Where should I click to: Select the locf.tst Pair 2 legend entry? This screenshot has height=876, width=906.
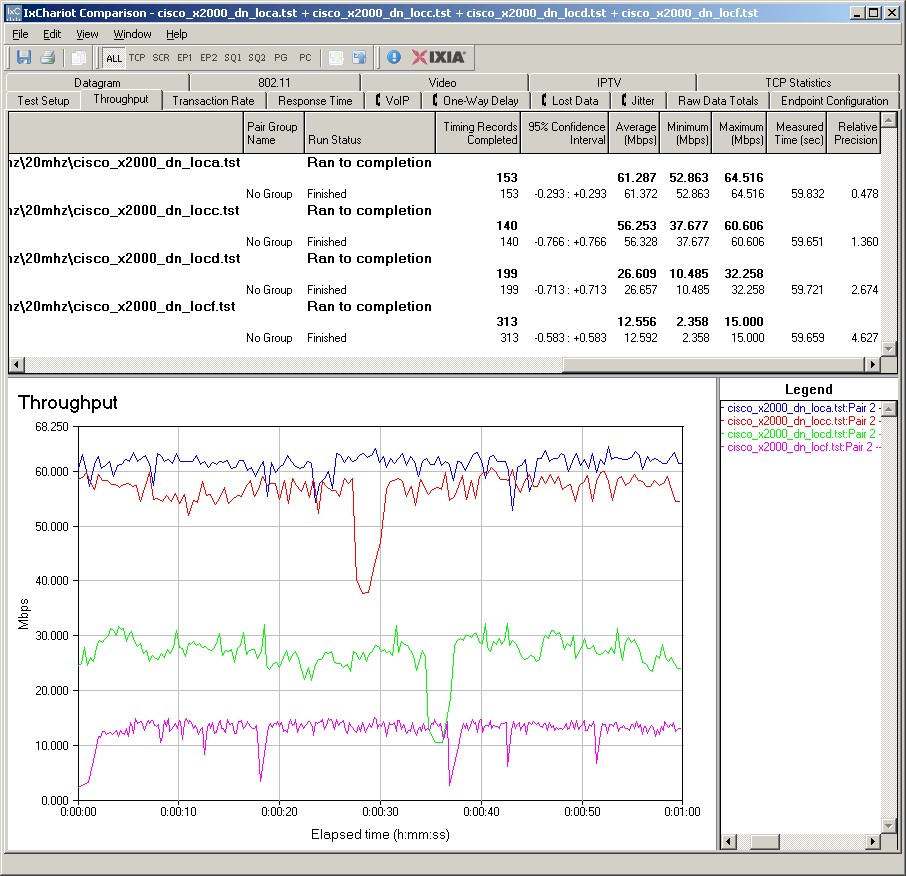[801, 447]
